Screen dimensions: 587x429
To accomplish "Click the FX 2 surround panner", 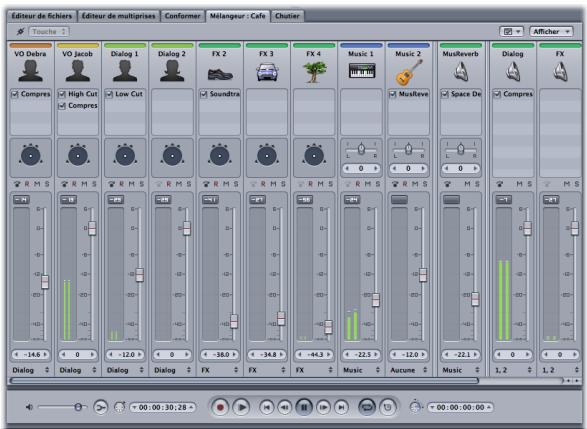I will [x=219, y=156].
